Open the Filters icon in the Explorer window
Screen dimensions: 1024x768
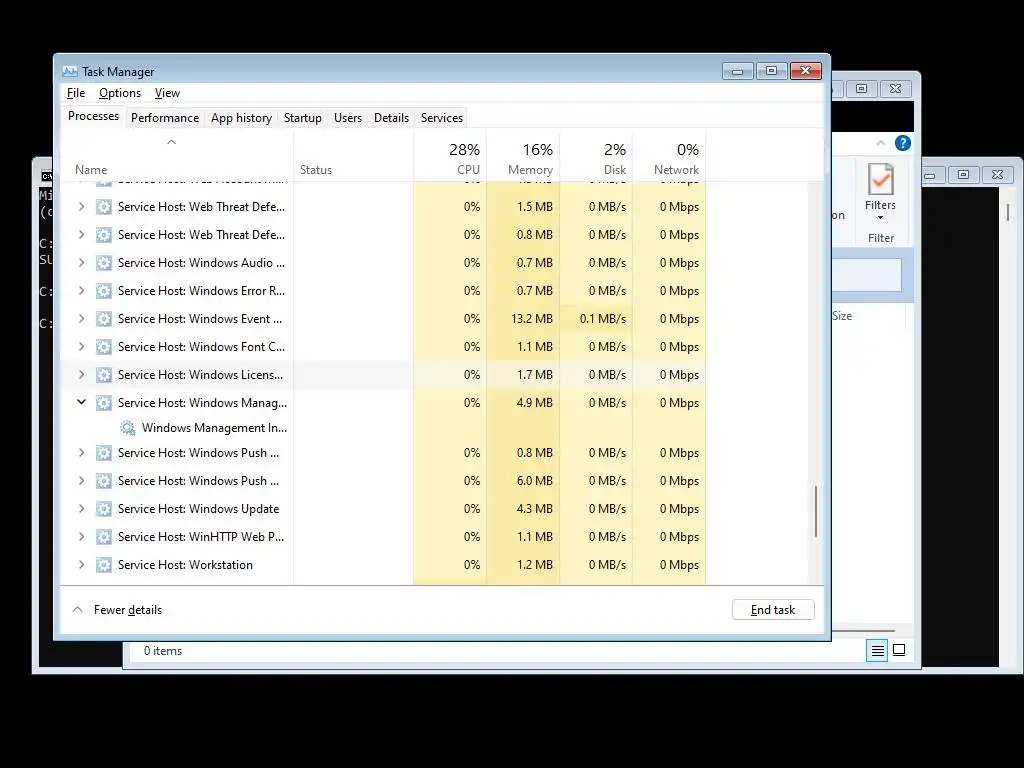pyautogui.click(x=880, y=179)
